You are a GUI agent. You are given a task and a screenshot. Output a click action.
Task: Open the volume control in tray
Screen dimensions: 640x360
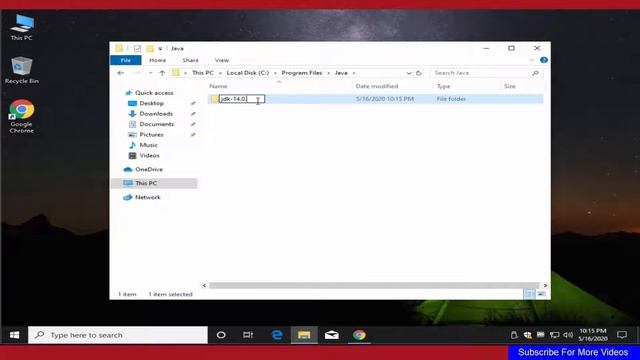click(x=568, y=335)
